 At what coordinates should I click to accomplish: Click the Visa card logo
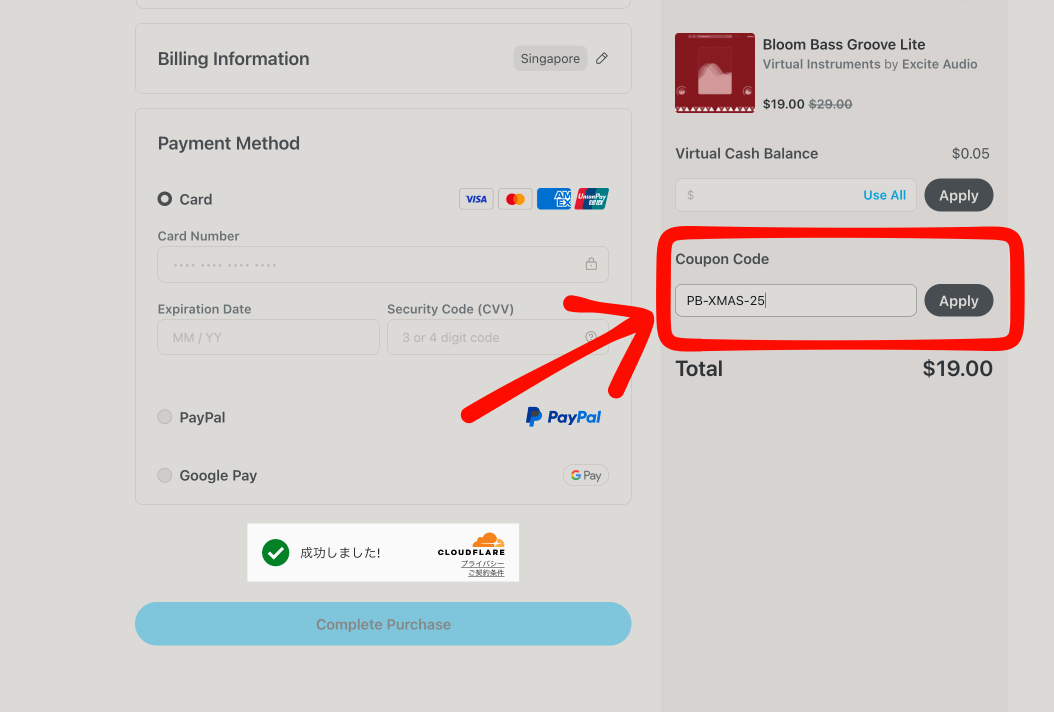click(x=476, y=199)
